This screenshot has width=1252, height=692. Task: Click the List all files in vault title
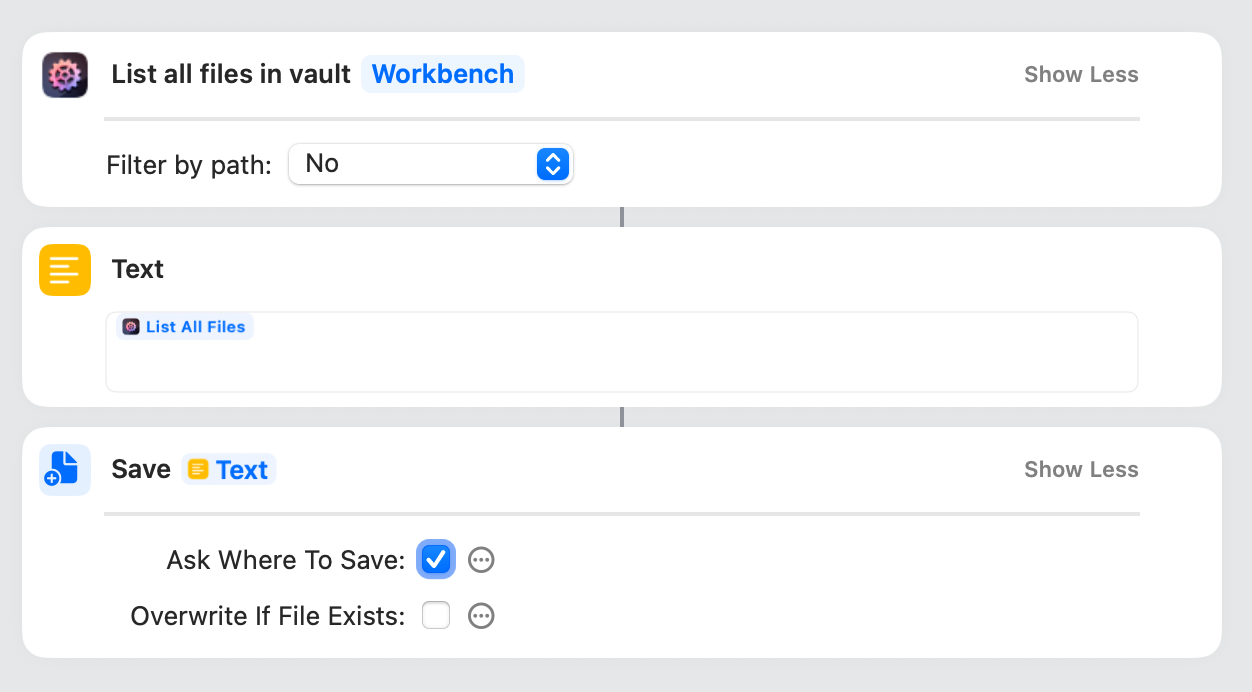coord(231,75)
